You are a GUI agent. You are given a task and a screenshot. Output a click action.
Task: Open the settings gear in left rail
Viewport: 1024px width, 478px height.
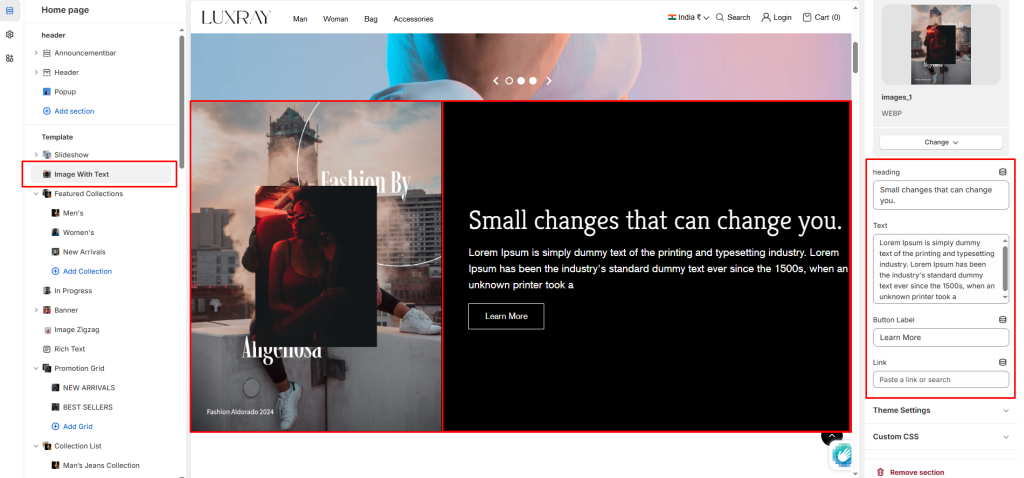pos(9,35)
